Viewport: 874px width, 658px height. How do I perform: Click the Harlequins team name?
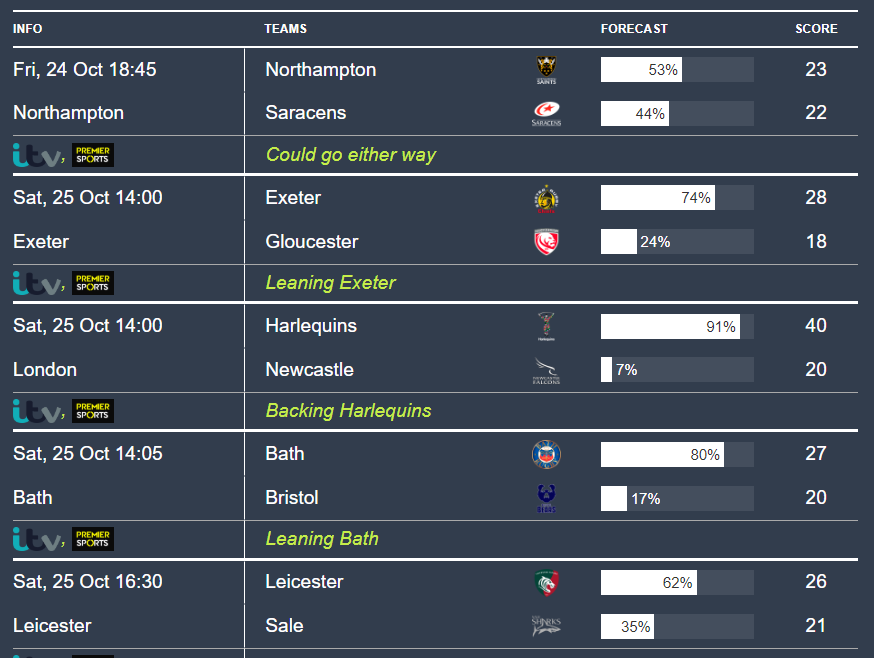coord(311,326)
